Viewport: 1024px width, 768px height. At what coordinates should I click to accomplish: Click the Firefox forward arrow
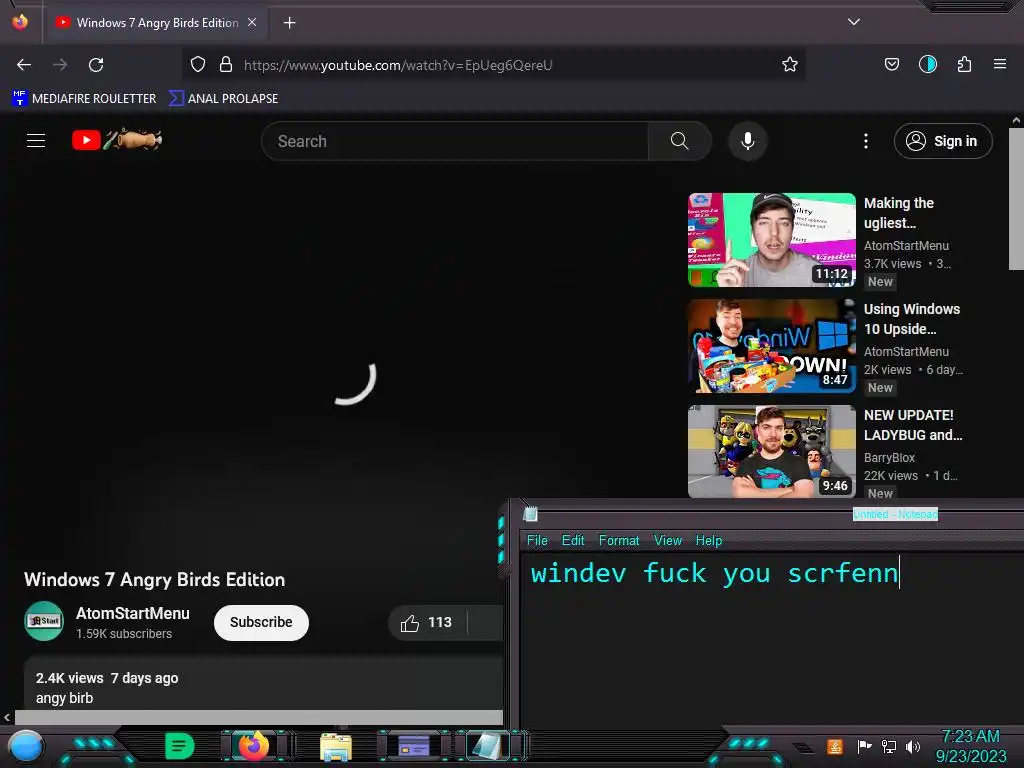click(x=60, y=65)
